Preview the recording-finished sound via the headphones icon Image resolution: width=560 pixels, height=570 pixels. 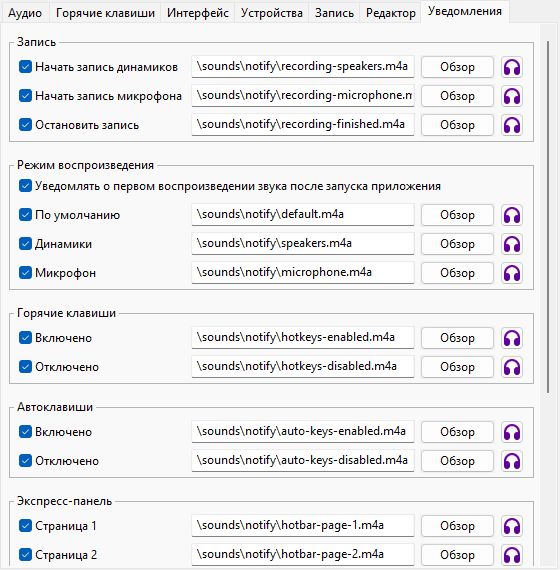pos(512,125)
